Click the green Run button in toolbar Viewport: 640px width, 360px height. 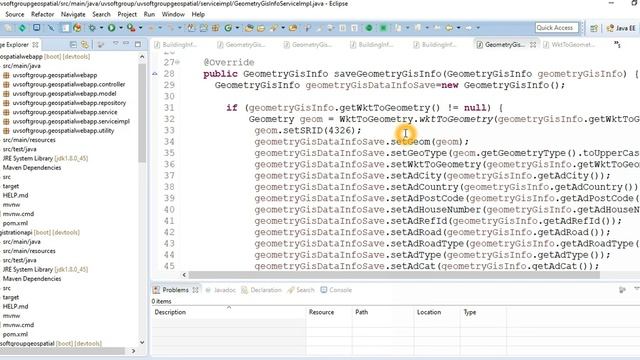111,28
